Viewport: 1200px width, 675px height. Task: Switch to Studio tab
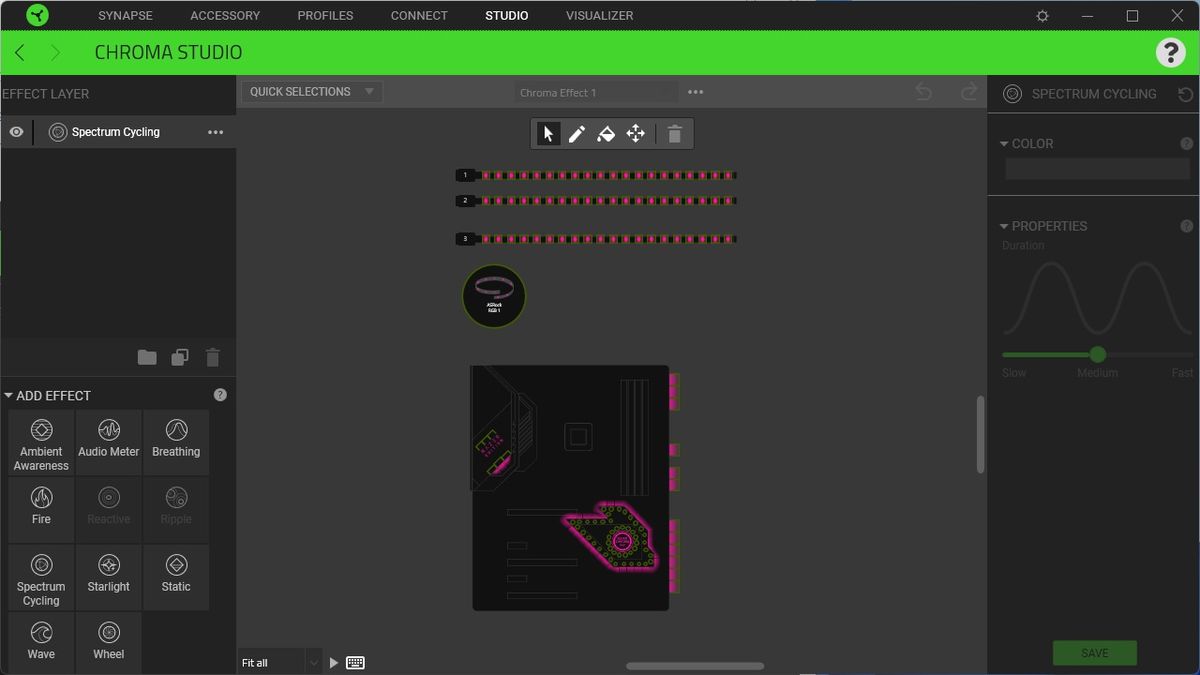coord(507,16)
